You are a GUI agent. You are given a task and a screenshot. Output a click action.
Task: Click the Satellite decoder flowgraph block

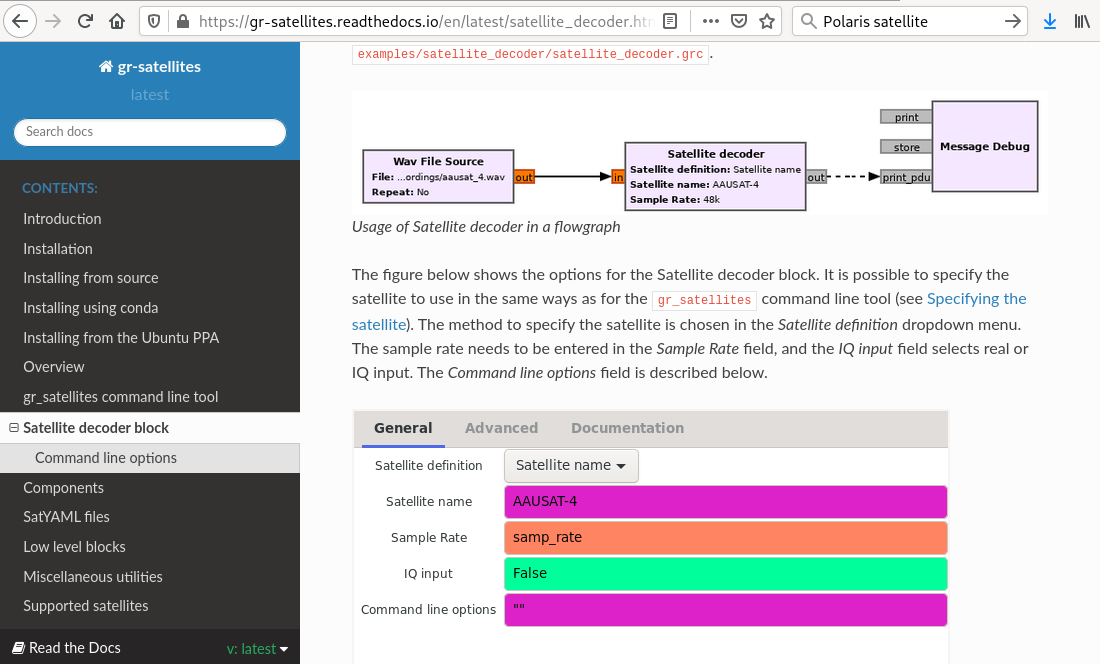715,177
